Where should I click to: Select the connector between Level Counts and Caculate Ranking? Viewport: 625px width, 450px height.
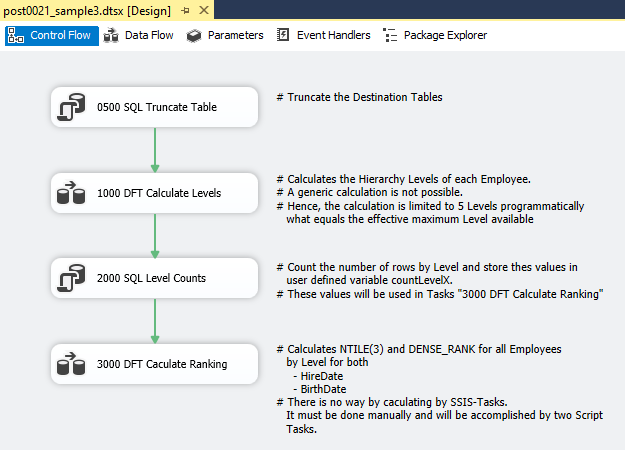tap(155, 321)
